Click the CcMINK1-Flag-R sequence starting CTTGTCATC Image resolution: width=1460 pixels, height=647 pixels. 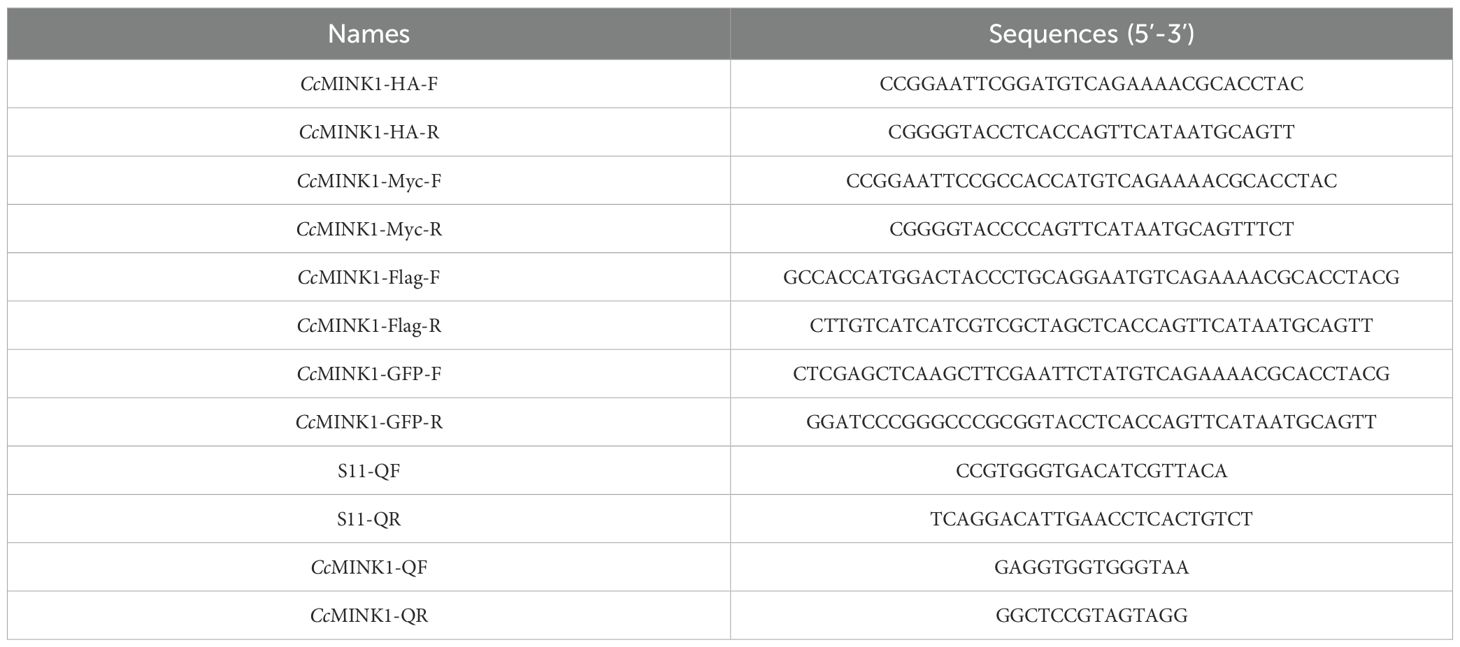[1091, 325]
